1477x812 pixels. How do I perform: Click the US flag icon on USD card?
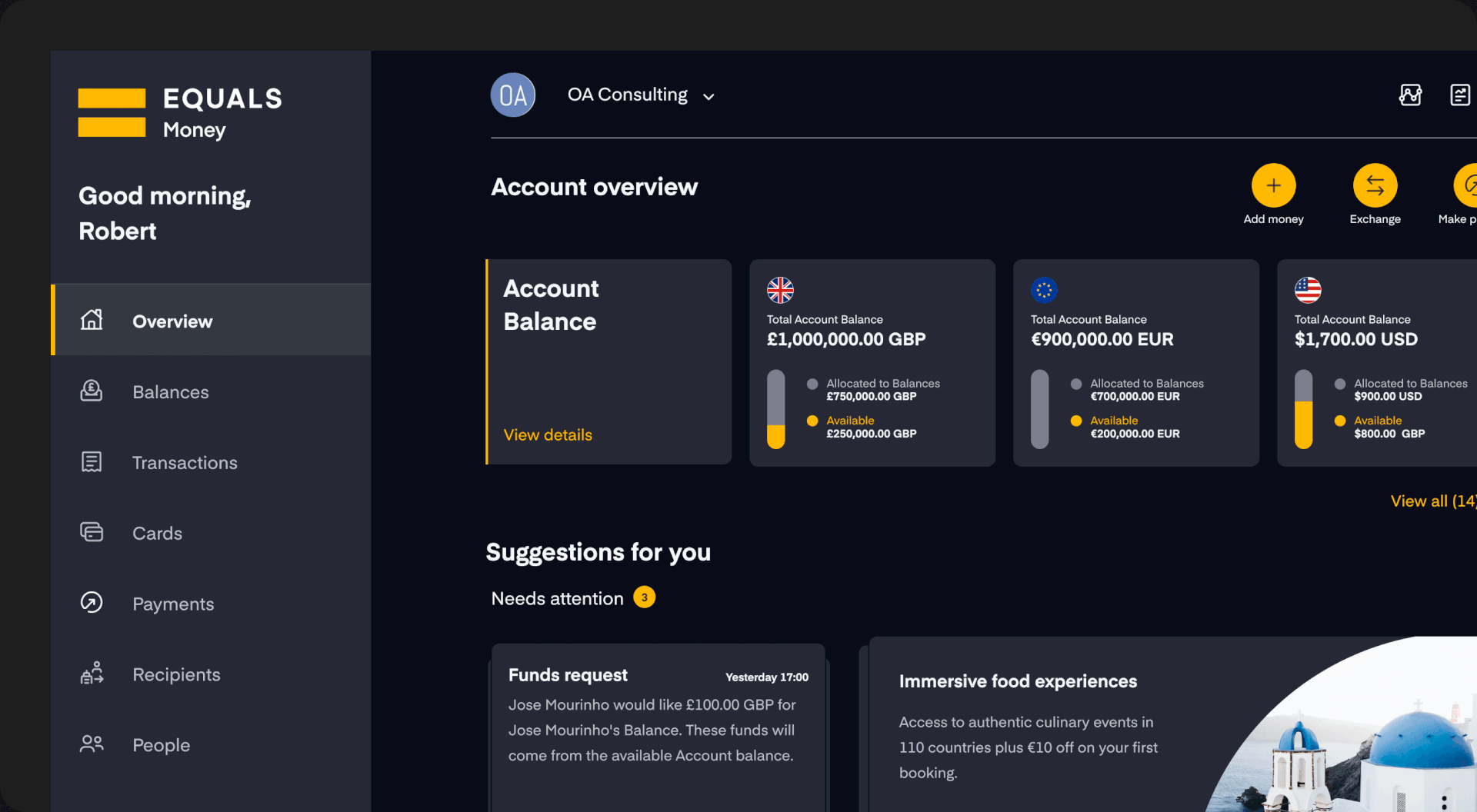[x=1308, y=290]
